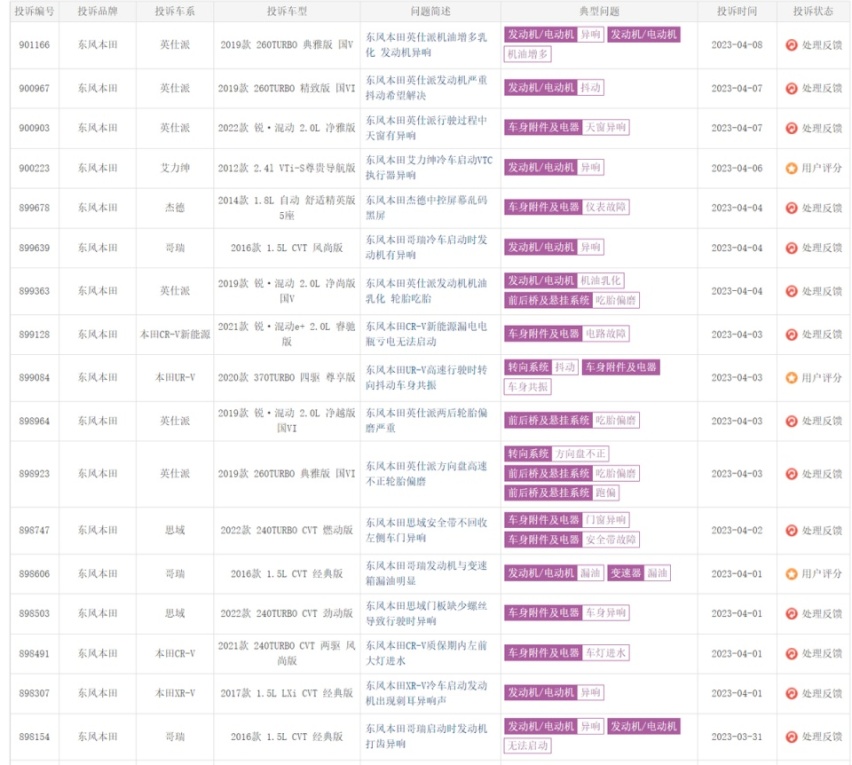
Task: Click the status icon for complaint 898154
Action: point(791,737)
